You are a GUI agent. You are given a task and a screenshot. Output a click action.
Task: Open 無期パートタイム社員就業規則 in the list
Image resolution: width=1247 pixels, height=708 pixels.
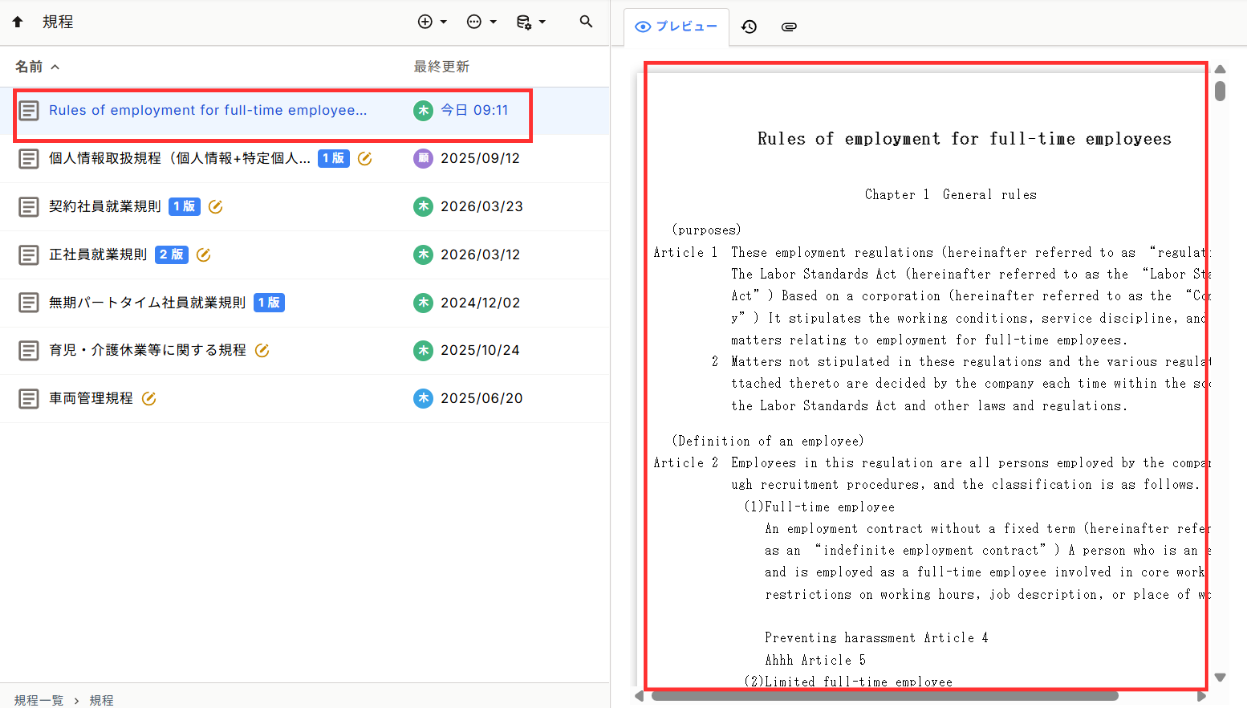147,303
